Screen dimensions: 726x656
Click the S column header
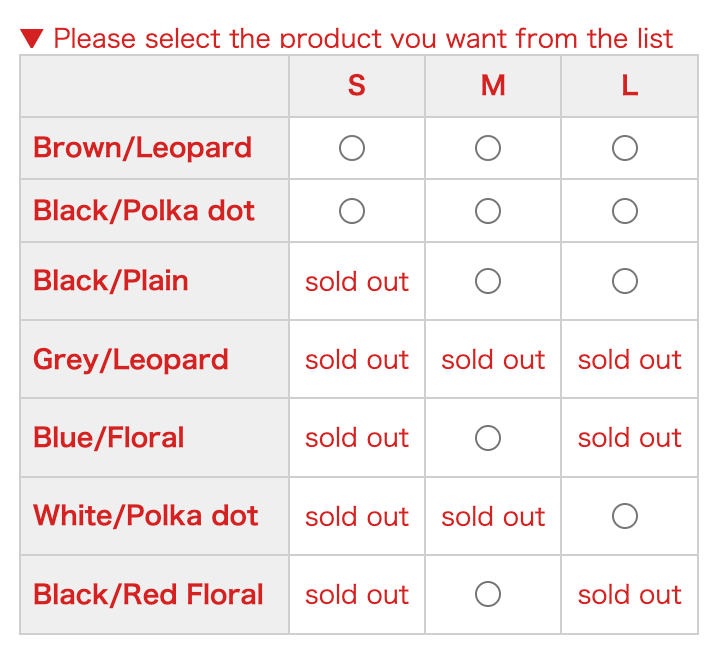pos(356,86)
